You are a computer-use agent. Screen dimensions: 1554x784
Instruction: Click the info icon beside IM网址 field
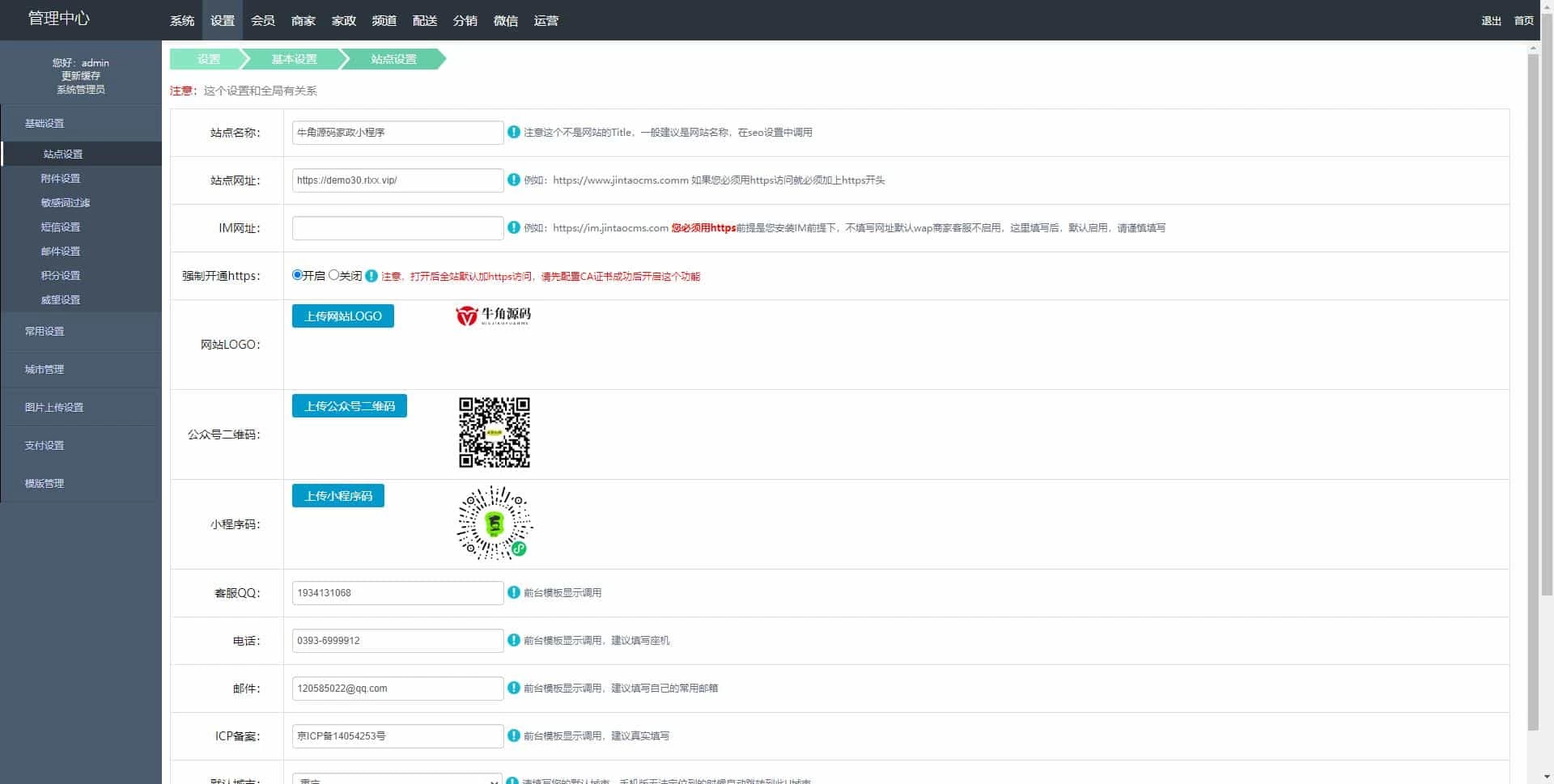(513, 227)
